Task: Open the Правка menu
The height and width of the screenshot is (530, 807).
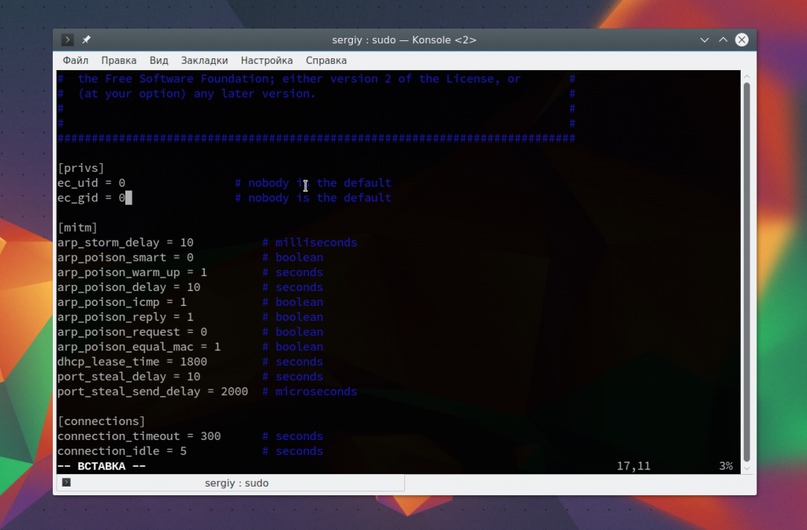Action: 119,61
